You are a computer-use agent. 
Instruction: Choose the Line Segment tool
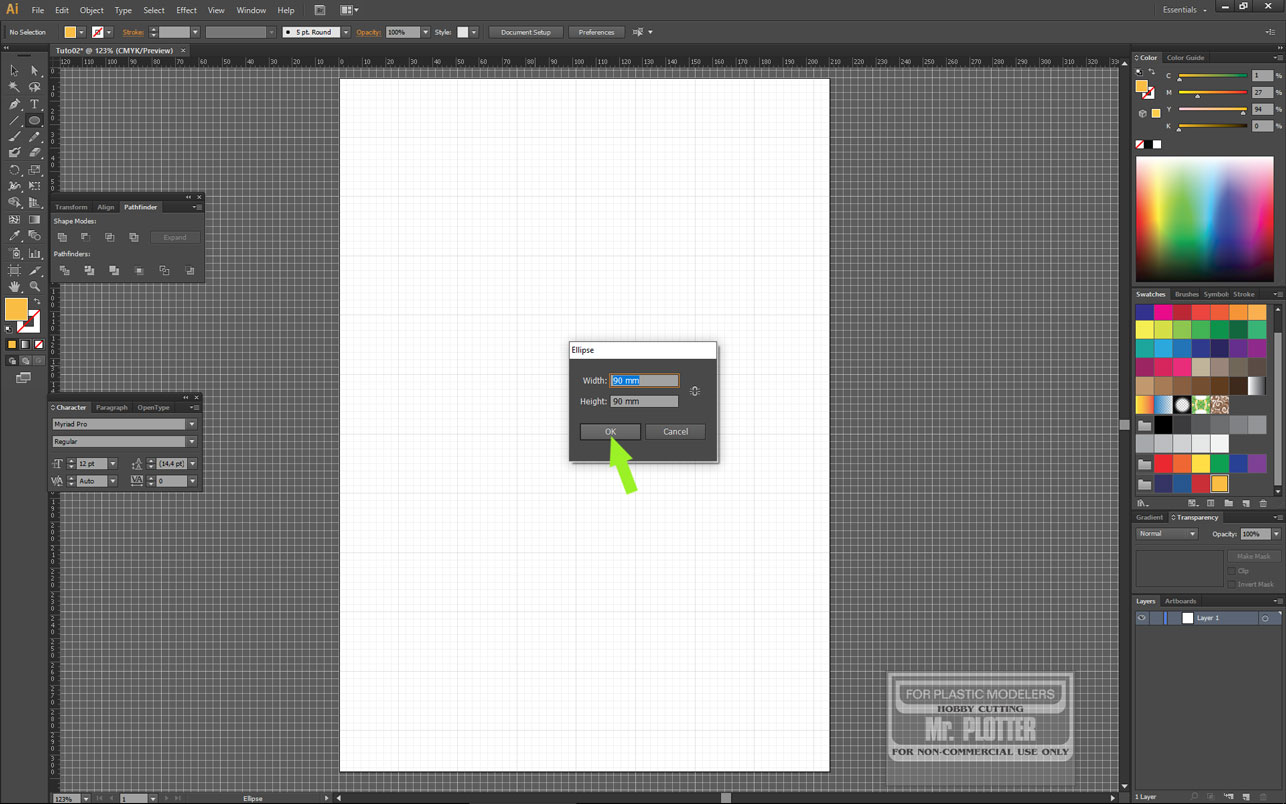pos(14,120)
